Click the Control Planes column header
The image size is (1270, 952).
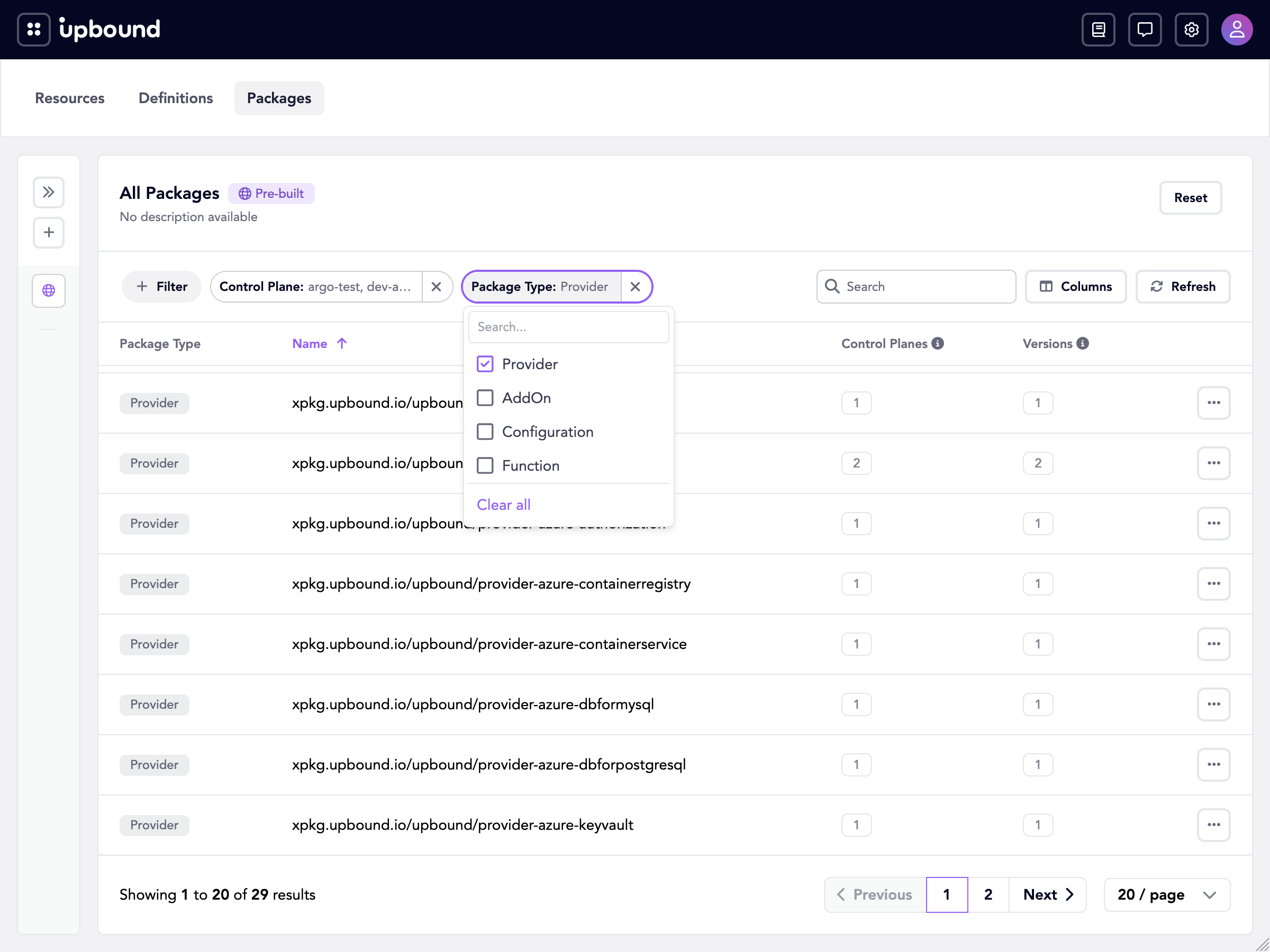[884, 343]
